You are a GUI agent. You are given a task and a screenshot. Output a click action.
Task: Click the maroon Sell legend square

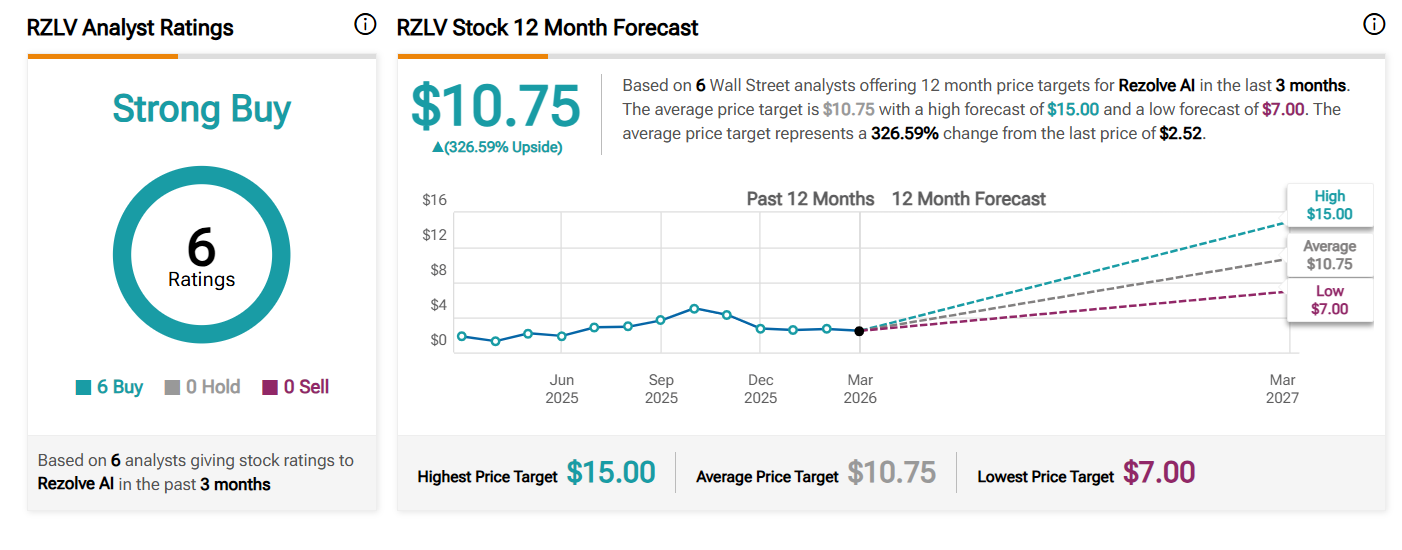pos(269,388)
